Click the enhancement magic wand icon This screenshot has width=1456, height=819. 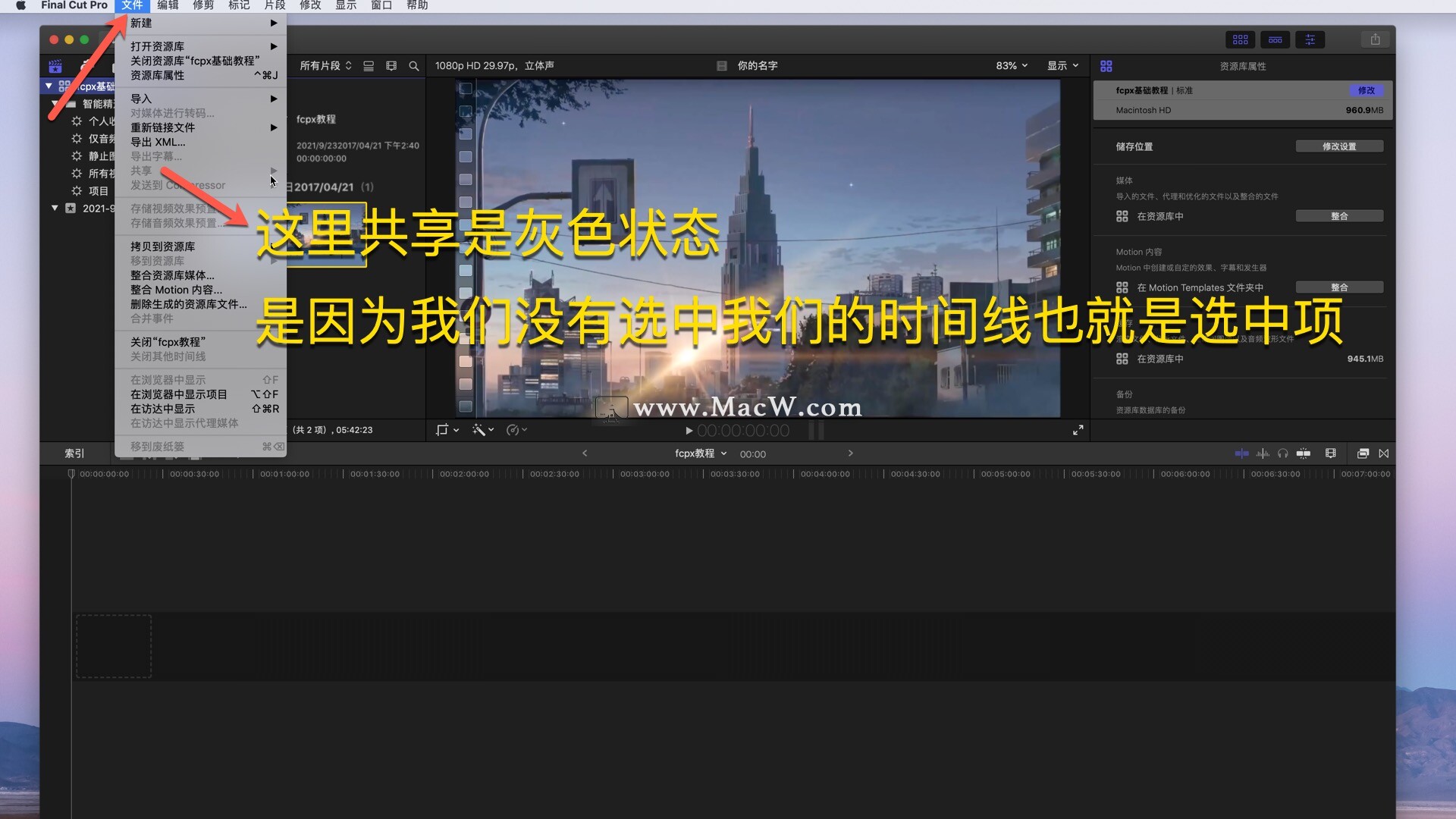[479, 430]
